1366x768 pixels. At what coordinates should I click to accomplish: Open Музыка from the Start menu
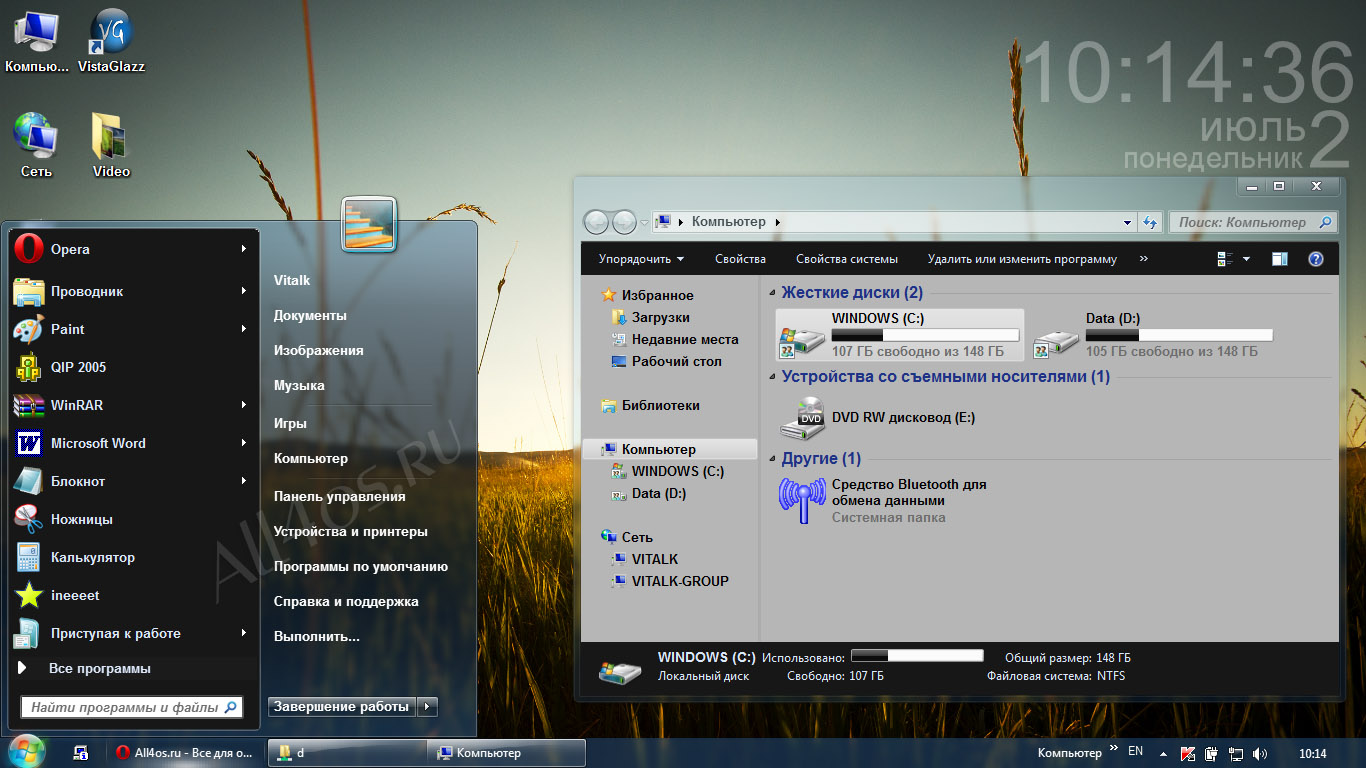[x=299, y=385]
